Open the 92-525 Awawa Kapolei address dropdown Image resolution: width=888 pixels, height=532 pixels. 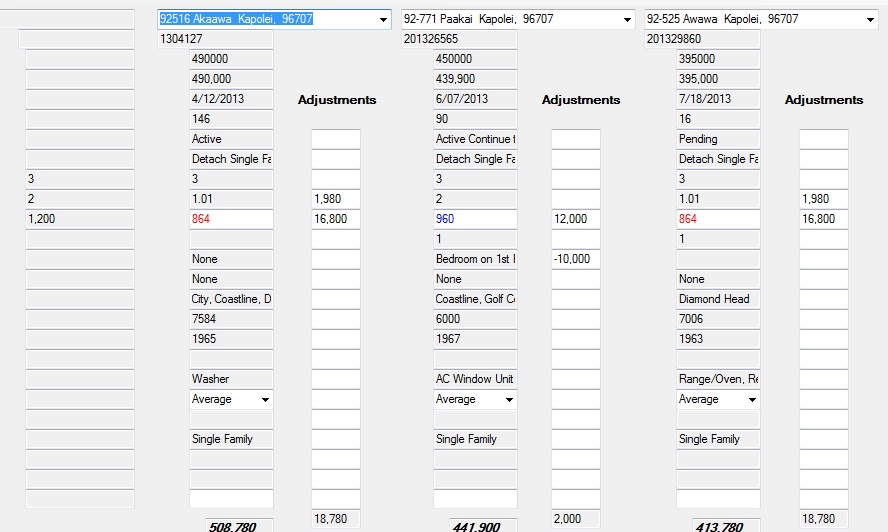[x=870, y=19]
